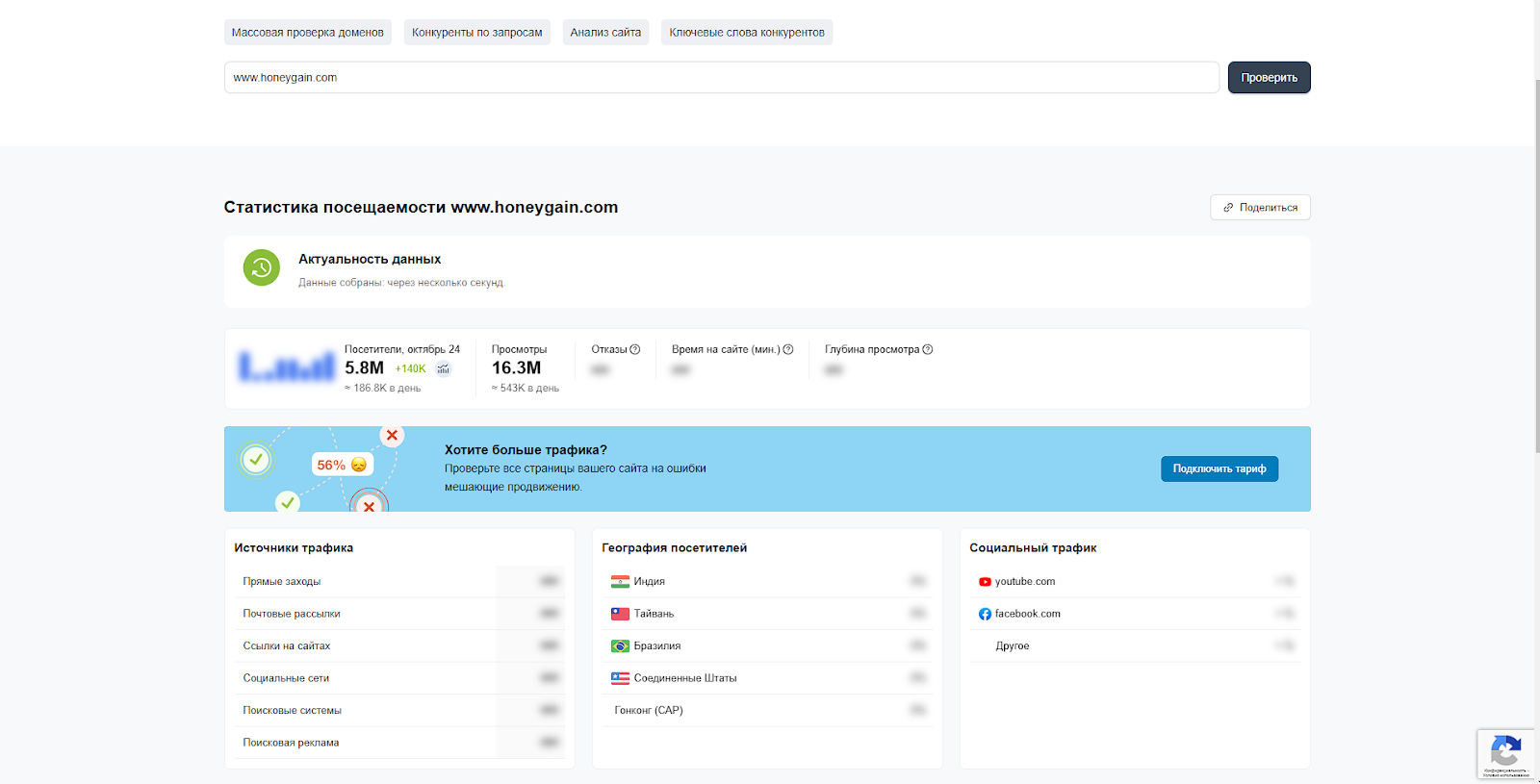Click the YouTube icon in social traffic
This screenshot has width=1540, height=784.
pos(985,582)
